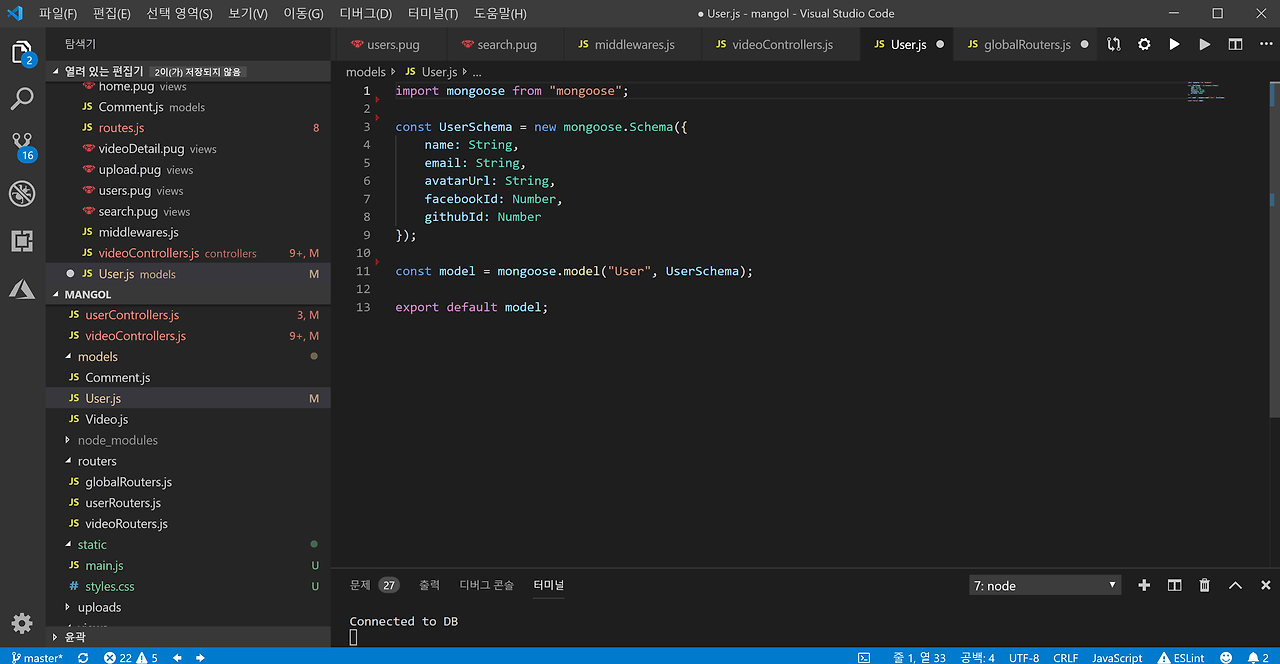Open the 터미널(T) menu
Screen dimensions: 1280x664
(433, 14)
